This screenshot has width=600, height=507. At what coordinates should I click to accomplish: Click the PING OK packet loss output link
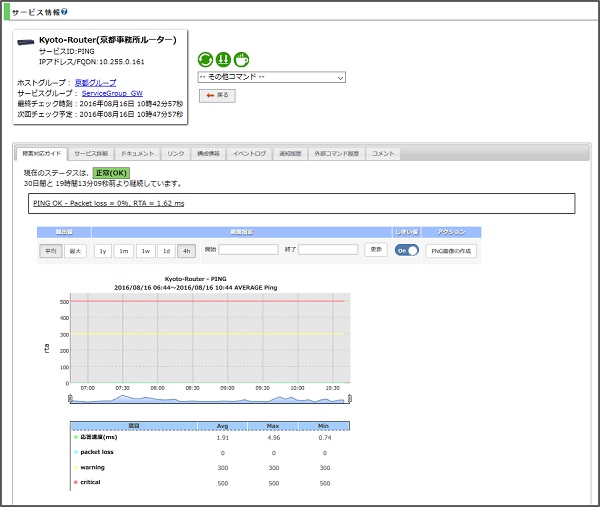[109, 203]
